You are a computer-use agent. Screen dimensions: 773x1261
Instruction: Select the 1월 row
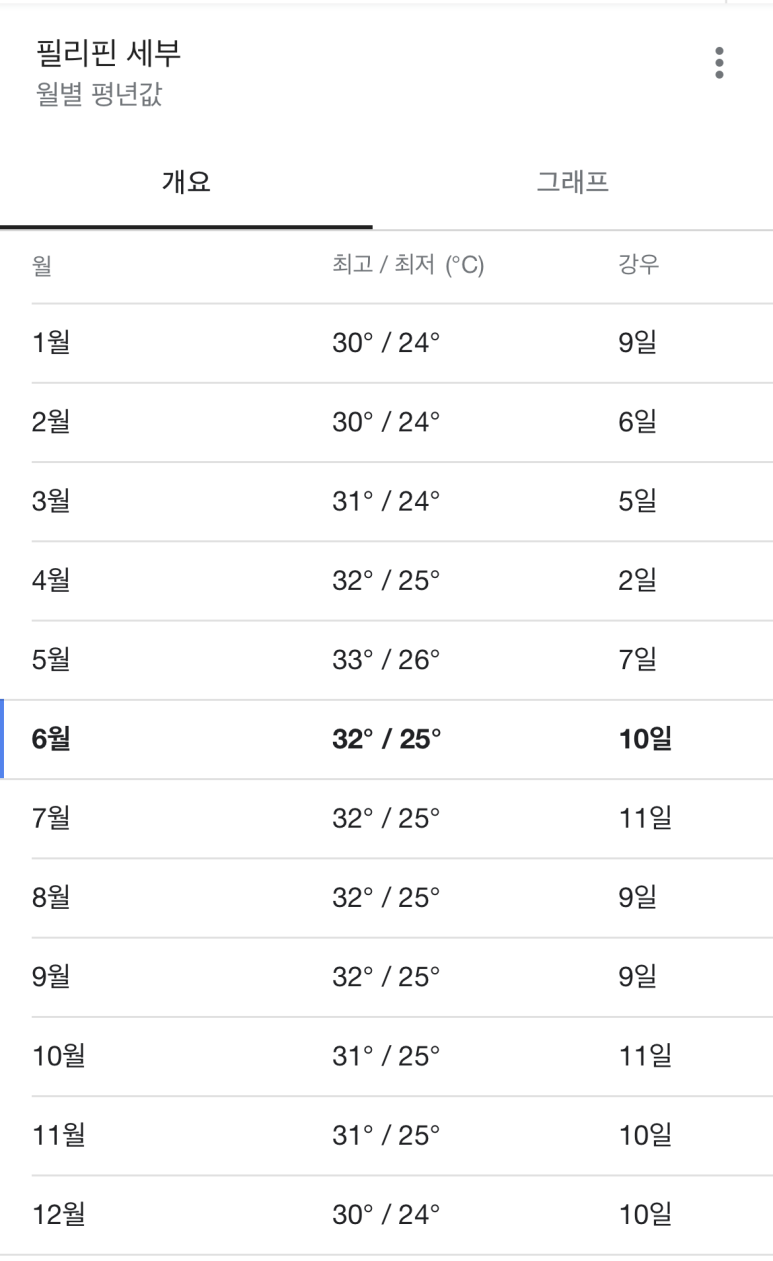point(402,344)
